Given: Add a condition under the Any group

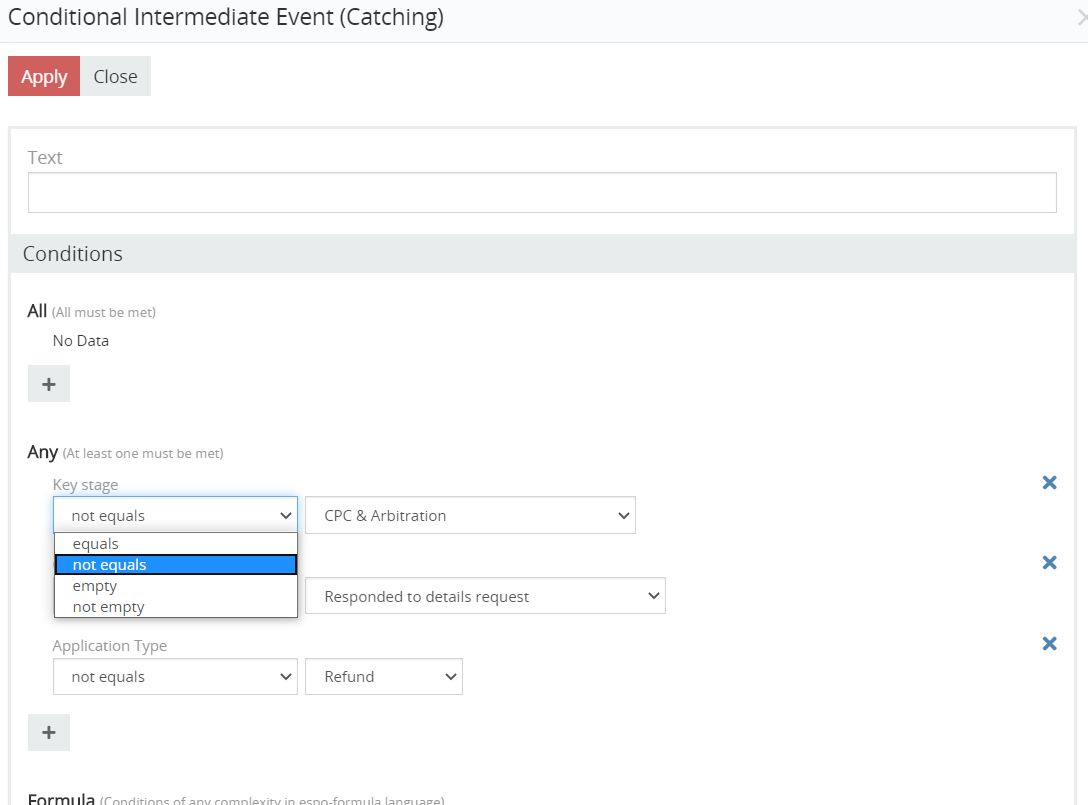Looking at the screenshot, I should (48, 732).
